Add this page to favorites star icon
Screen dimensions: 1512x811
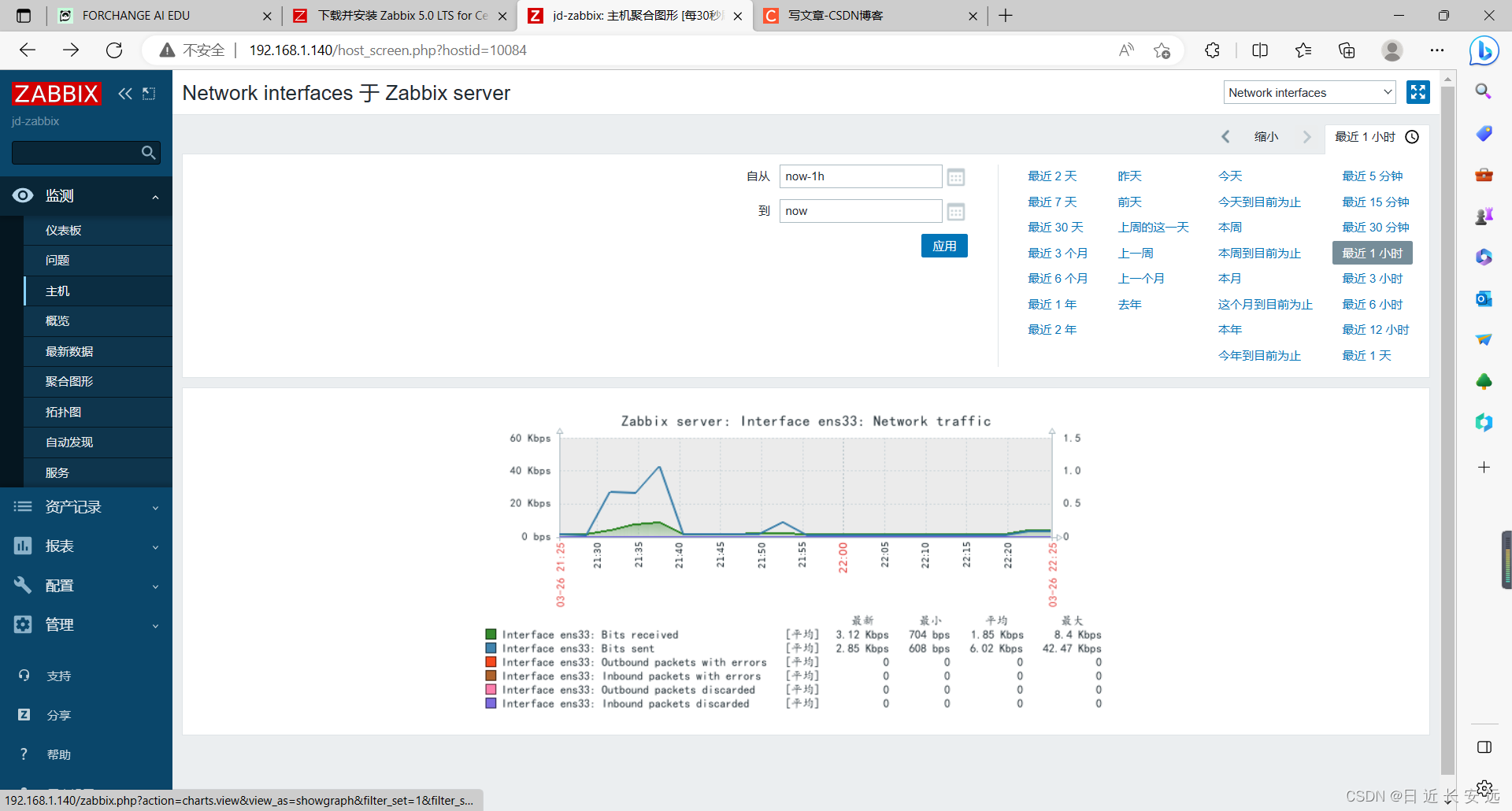tap(1162, 50)
